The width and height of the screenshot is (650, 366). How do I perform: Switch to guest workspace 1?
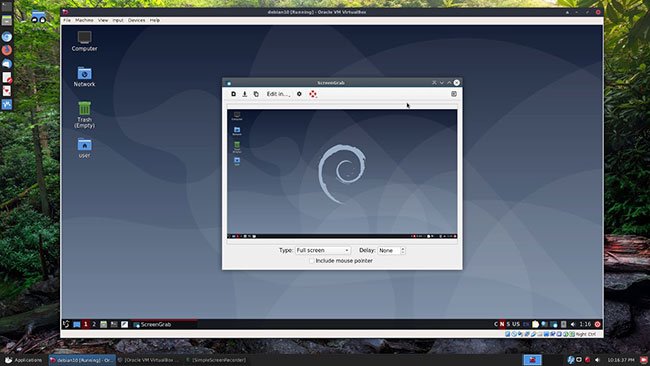coord(86,324)
